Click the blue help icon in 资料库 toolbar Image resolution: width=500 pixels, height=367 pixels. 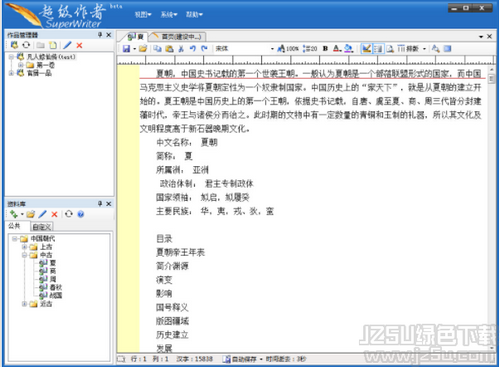click(81, 214)
